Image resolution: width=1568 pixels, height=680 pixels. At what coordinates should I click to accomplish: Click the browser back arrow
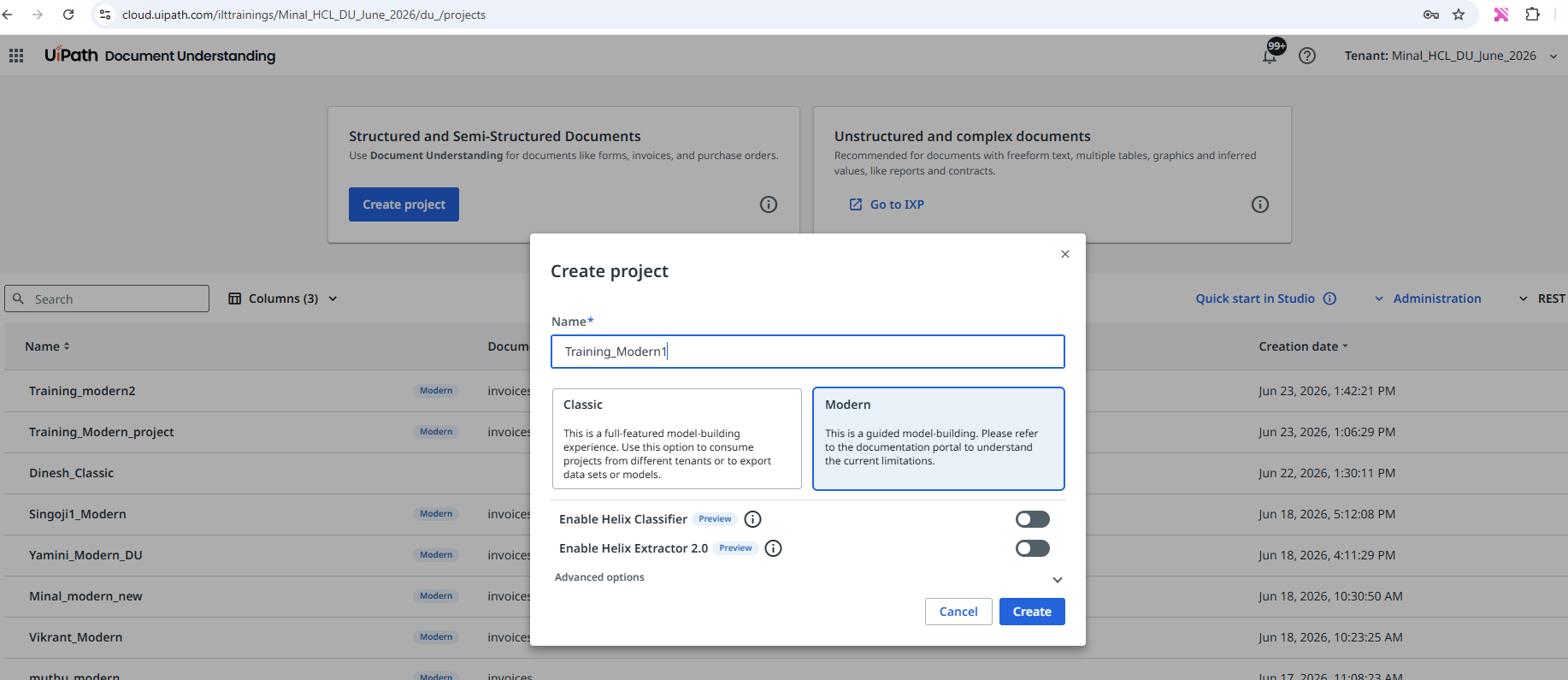(8, 15)
